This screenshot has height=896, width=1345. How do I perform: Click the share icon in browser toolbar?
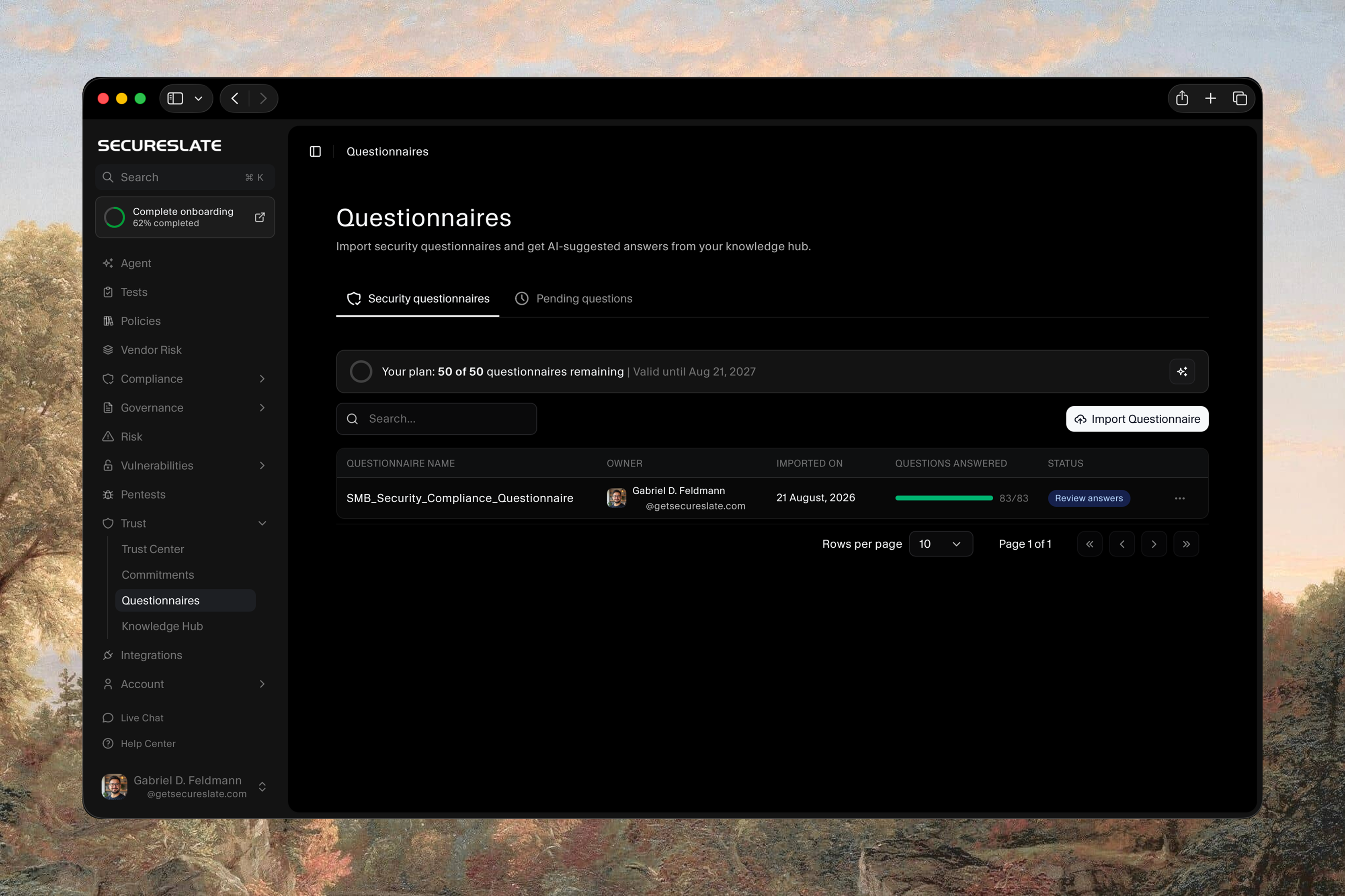[1181, 98]
